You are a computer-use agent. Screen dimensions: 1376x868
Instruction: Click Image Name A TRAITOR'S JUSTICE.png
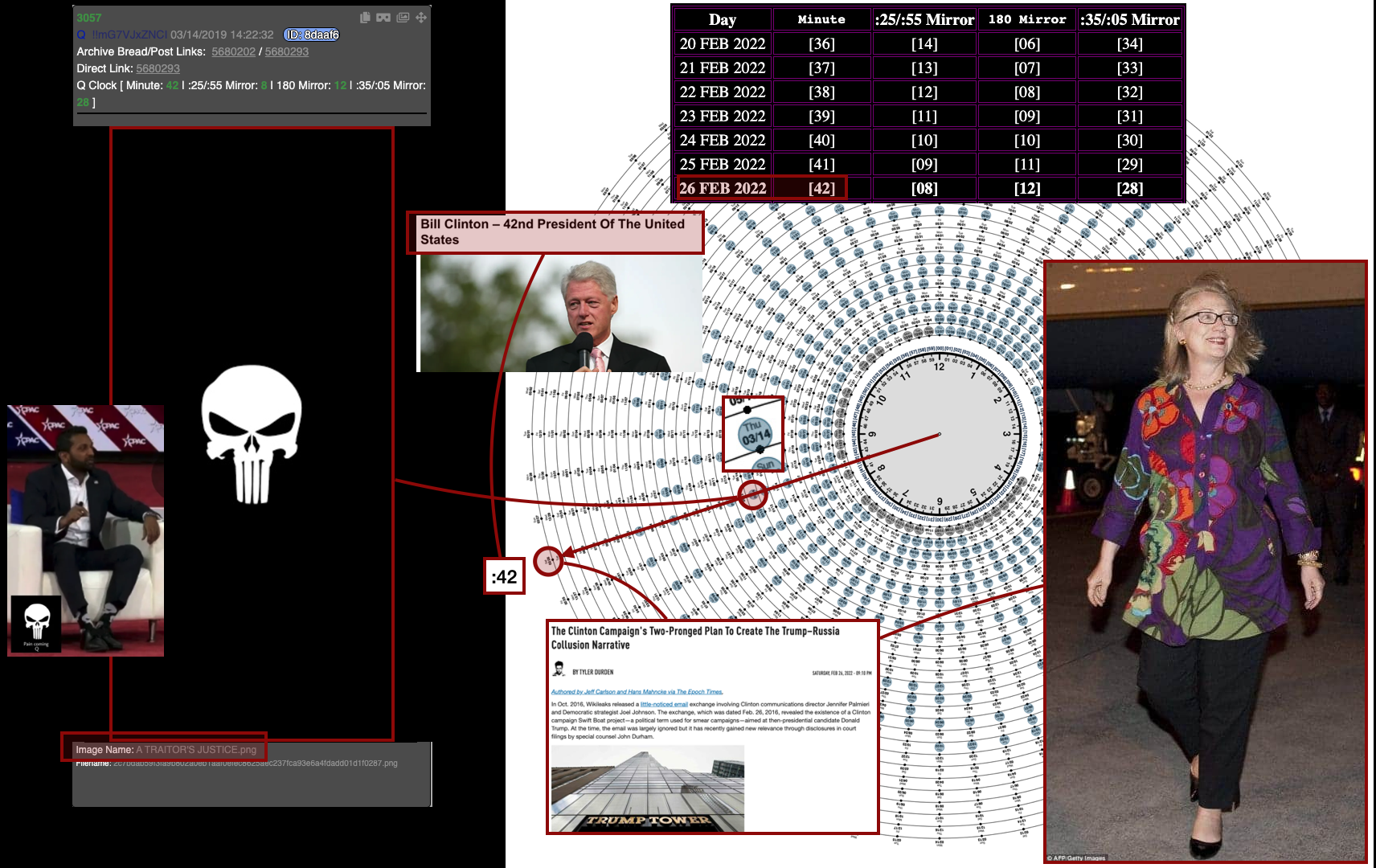(166, 750)
